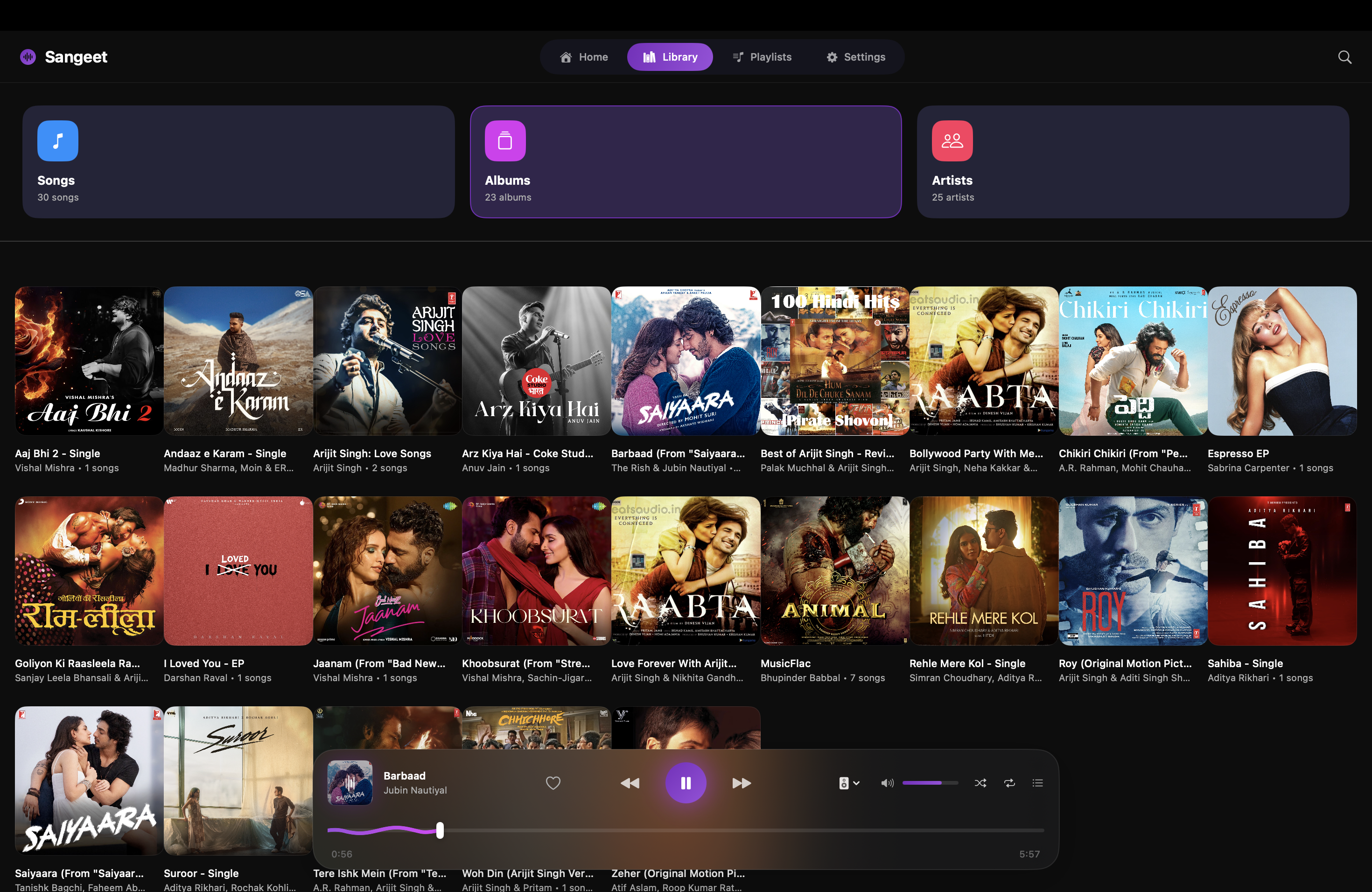Click the purple Albums stack icon
The height and width of the screenshot is (892, 1372).
coord(505,140)
